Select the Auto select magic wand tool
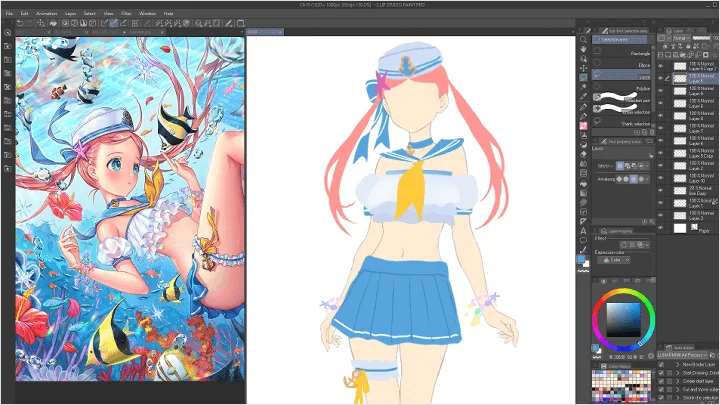The height and width of the screenshot is (405, 720). pyautogui.click(x=583, y=87)
